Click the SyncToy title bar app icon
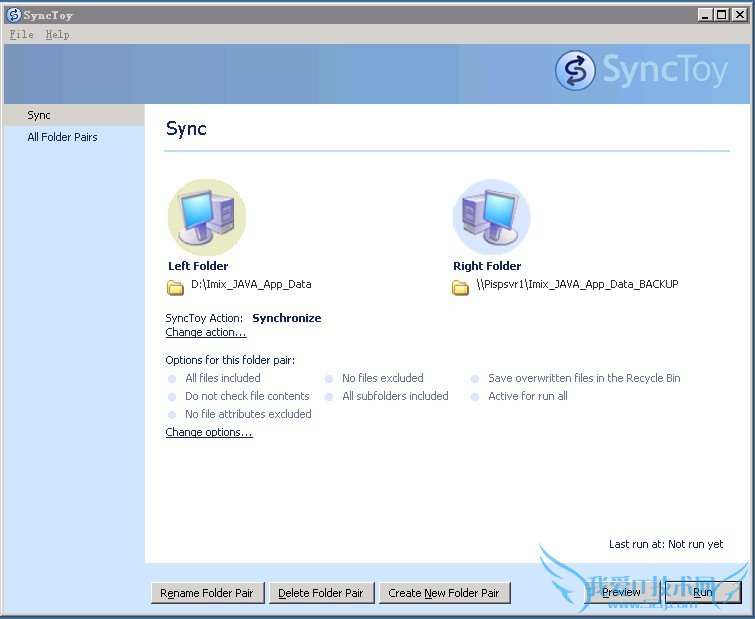755x619 pixels. click(x=13, y=15)
